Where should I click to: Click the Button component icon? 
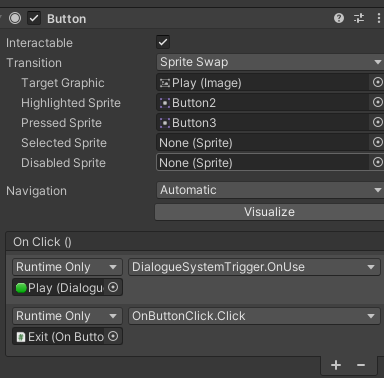pyautogui.click(x=15, y=18)
